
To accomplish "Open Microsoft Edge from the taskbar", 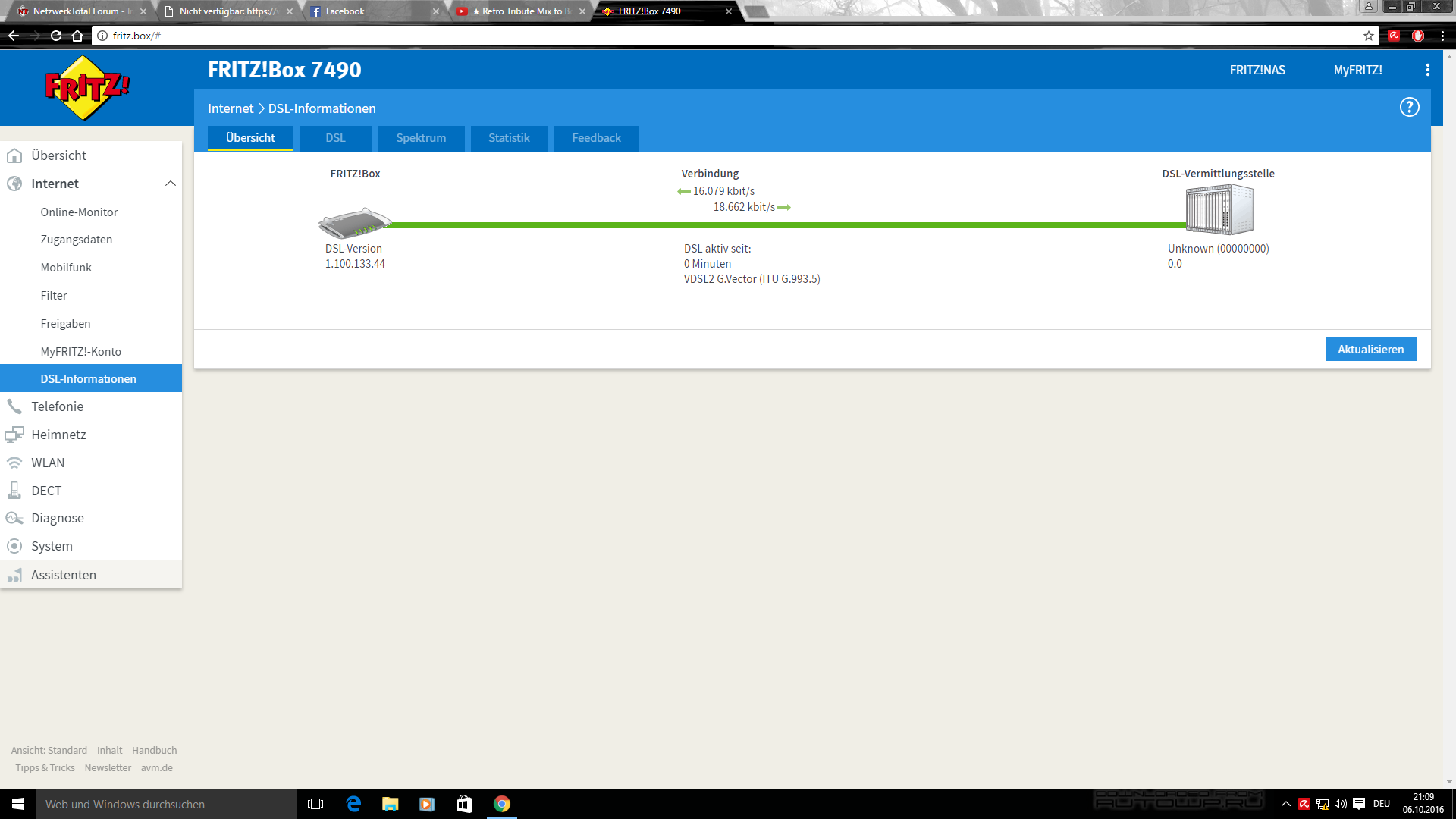I will tap(353, 804).
